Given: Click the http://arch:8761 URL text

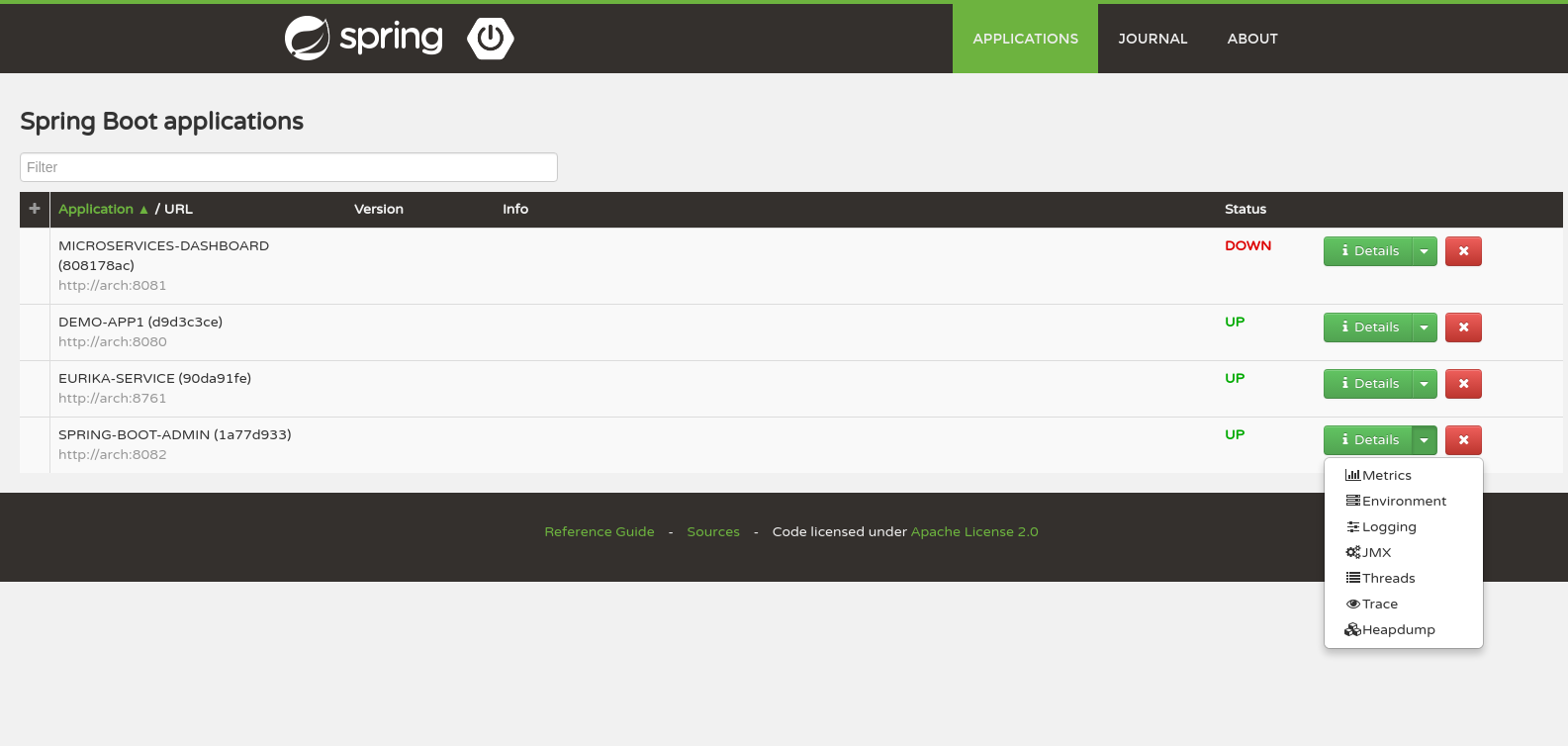Looking at the screenshot, I should coord(112,398).
